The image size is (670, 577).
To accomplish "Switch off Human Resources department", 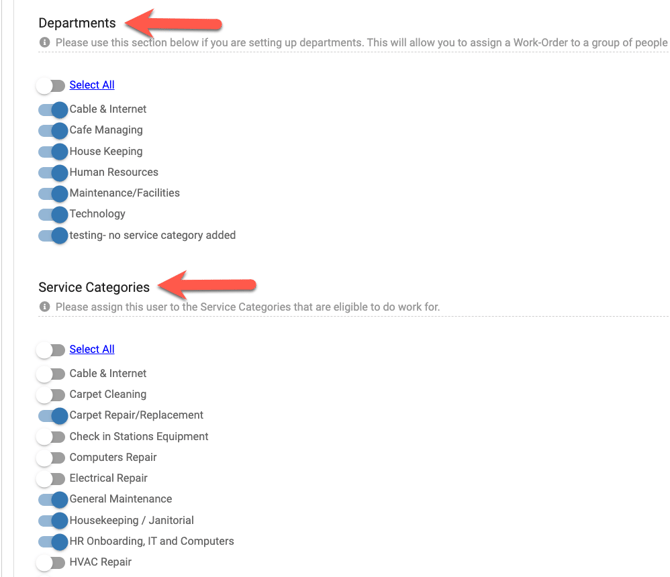I will click(x=53, y=173).
